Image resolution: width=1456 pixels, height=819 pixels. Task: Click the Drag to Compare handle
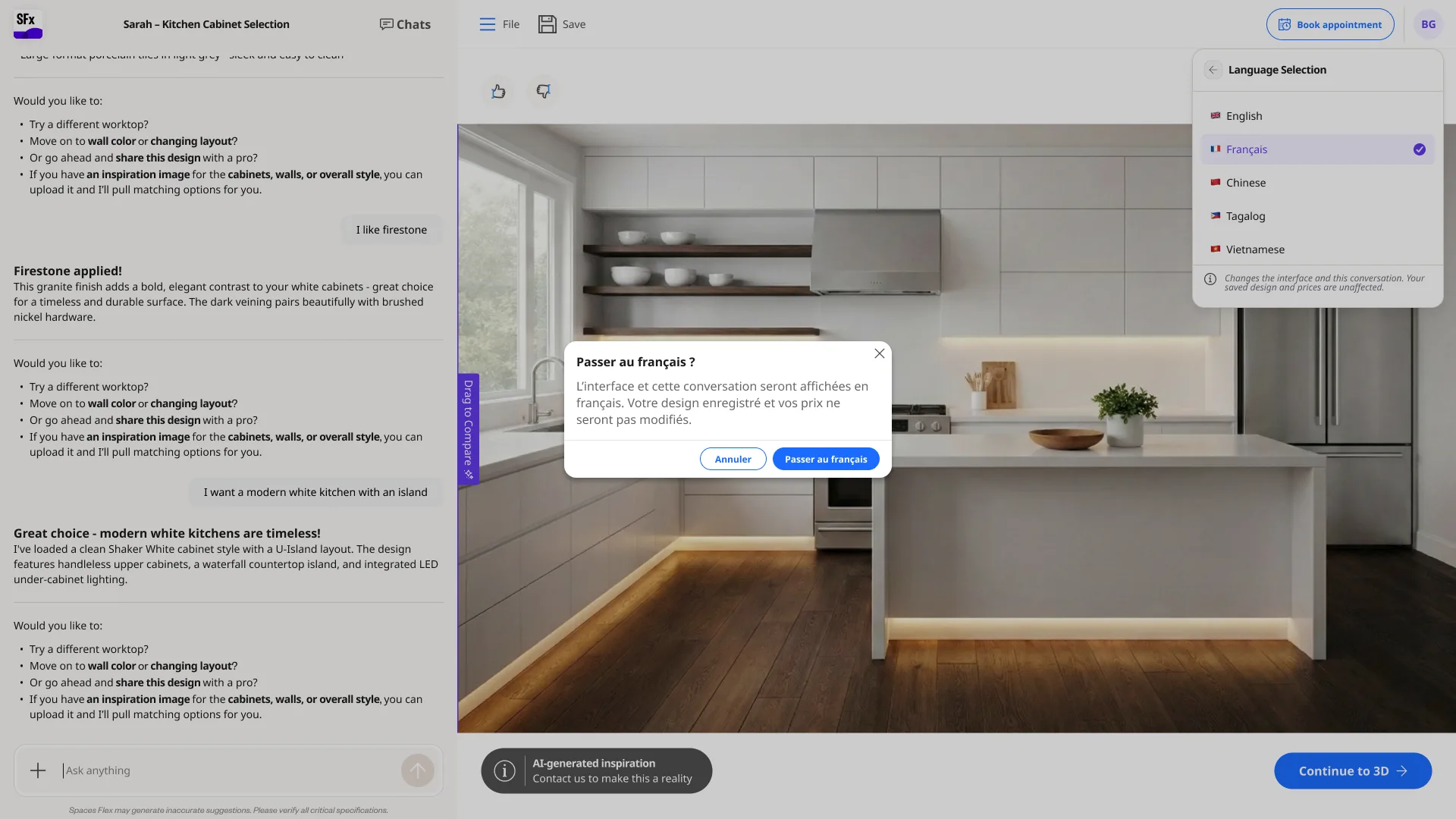468,429
